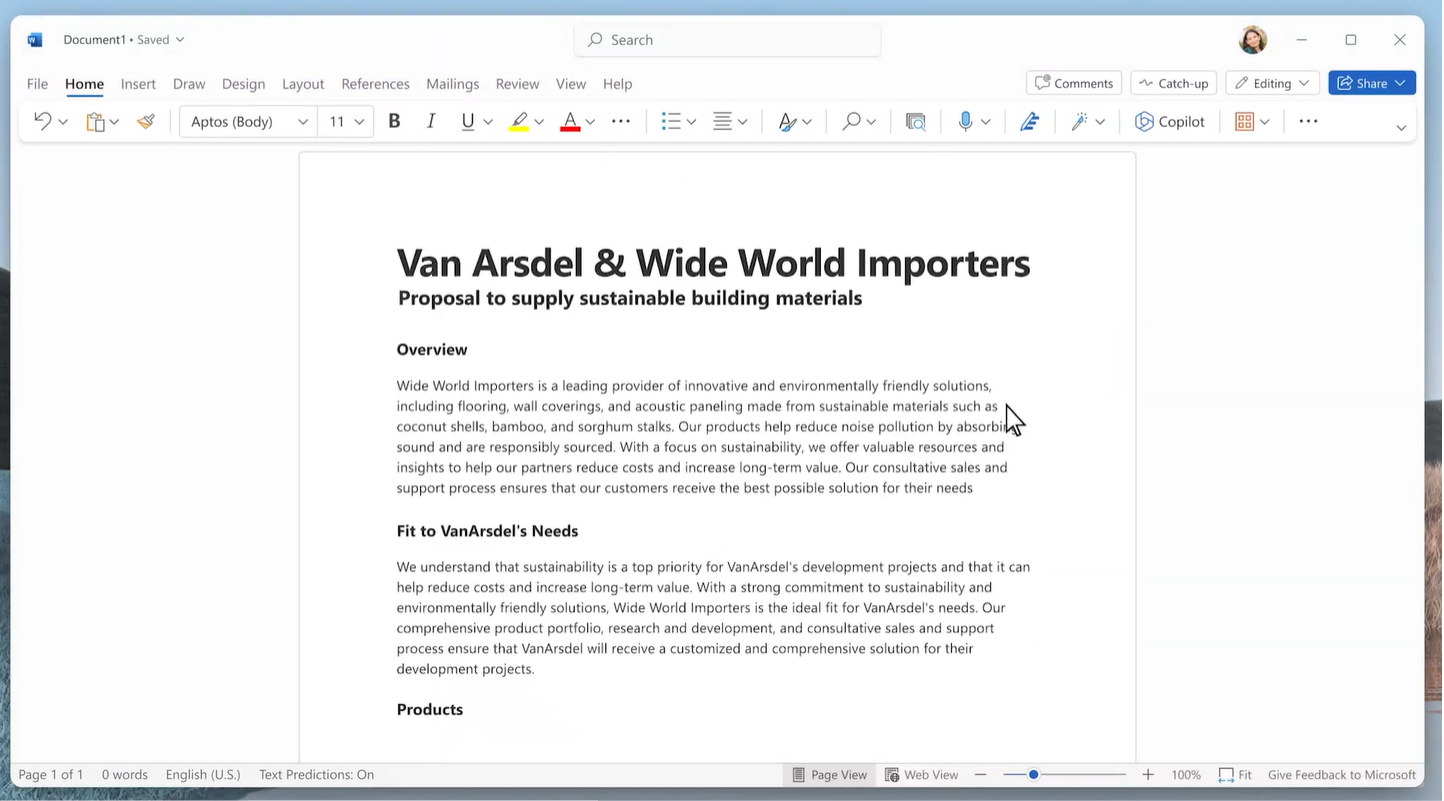This screenshot has width=1444, height=801.
Task: Click Fit in the status bar
Action: (1235, 775)
